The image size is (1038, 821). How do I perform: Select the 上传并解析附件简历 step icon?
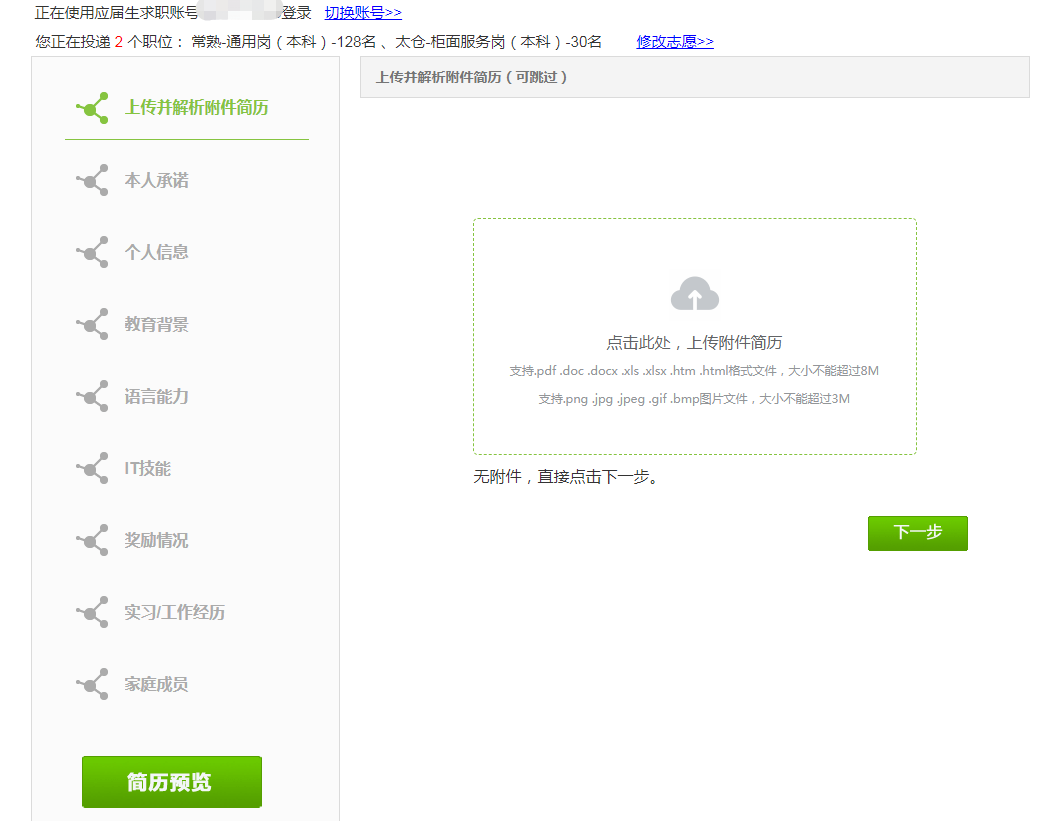coord(91,107)
